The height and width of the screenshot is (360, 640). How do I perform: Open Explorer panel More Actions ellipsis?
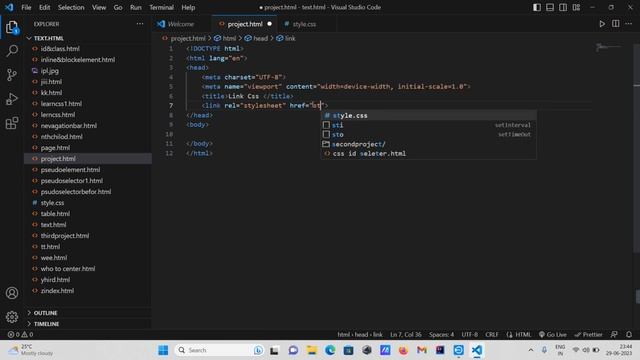pos(140,24)
